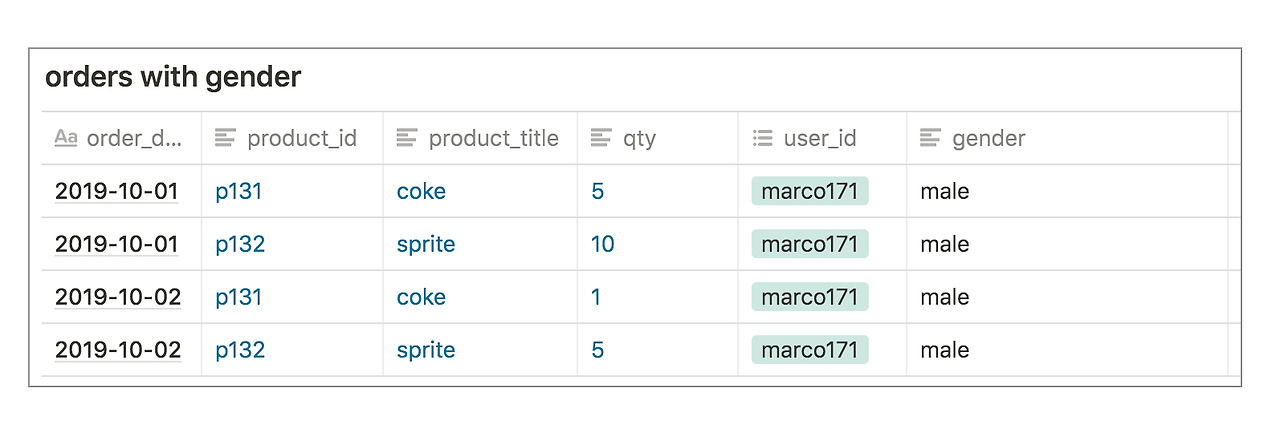Screen dimensions: 1280x433
Task: Click the title property icon beside order_d...
Action: pos(66,138)
